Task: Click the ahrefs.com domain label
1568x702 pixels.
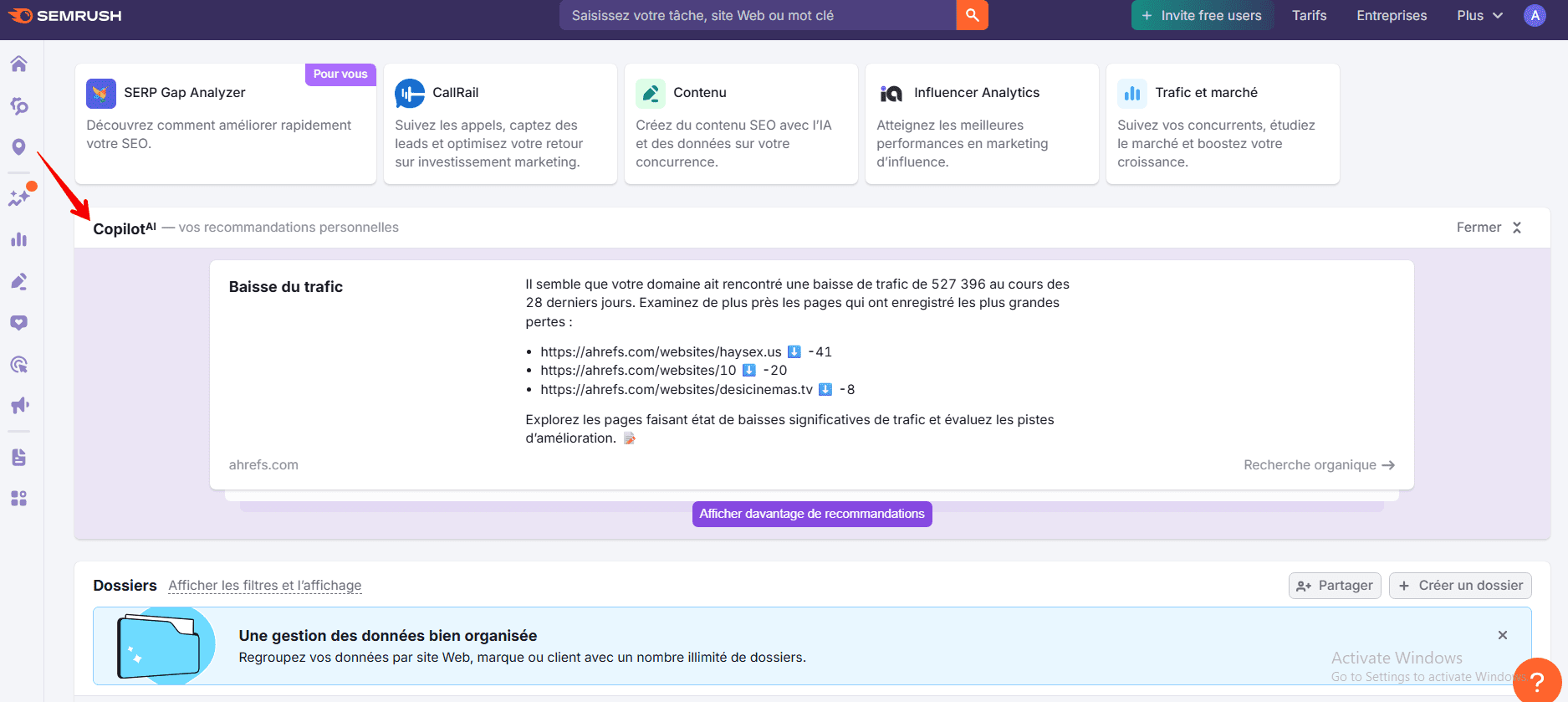Action: tap(263, 465)
